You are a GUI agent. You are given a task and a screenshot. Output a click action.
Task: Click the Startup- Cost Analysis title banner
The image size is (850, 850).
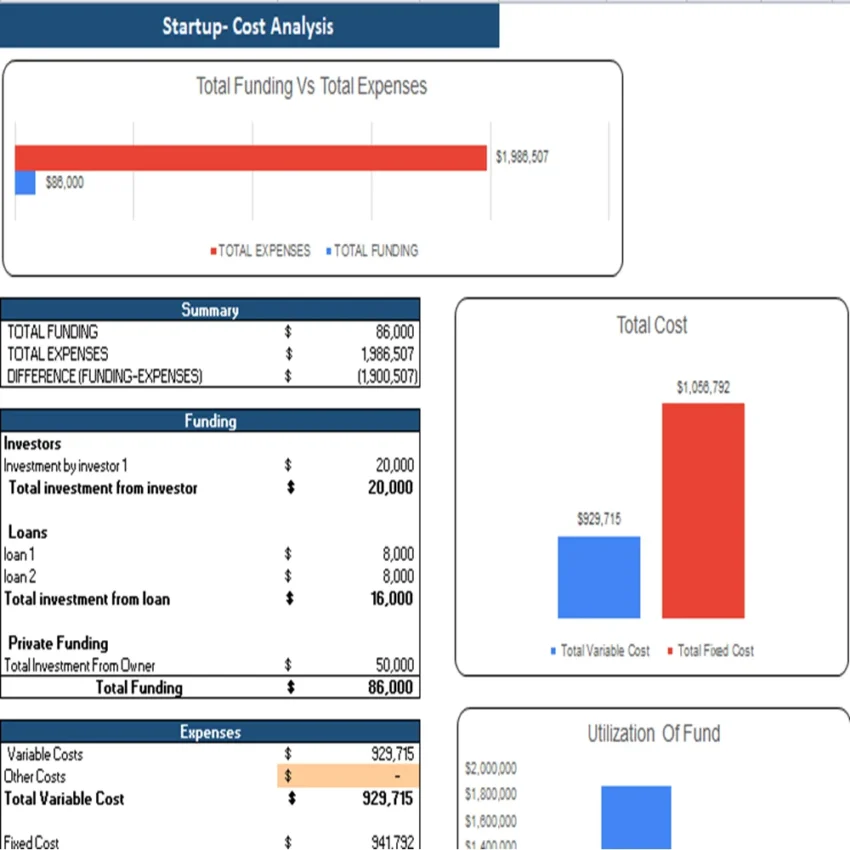246,26
